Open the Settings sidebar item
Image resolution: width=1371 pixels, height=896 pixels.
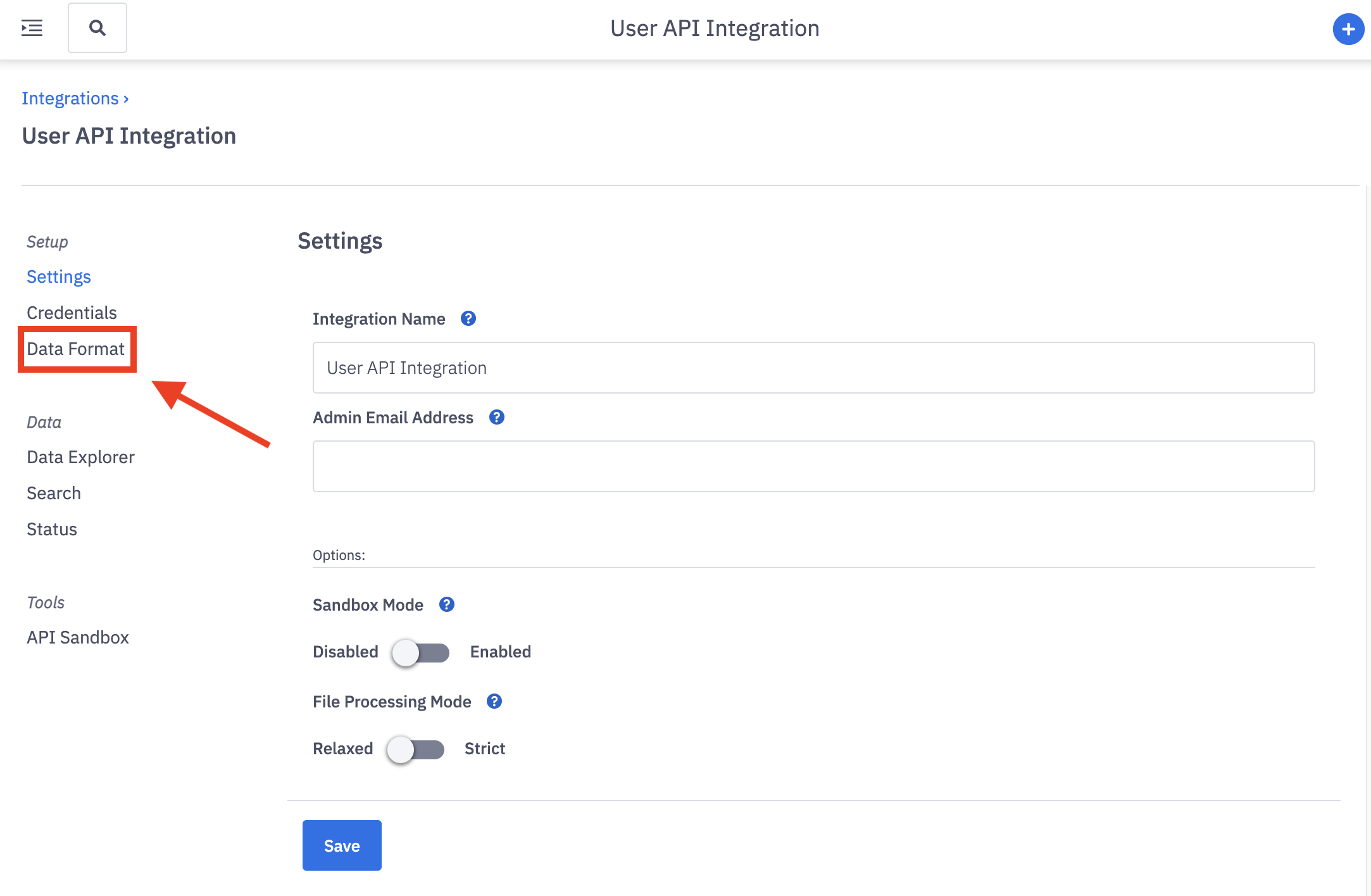coord(59,277)
